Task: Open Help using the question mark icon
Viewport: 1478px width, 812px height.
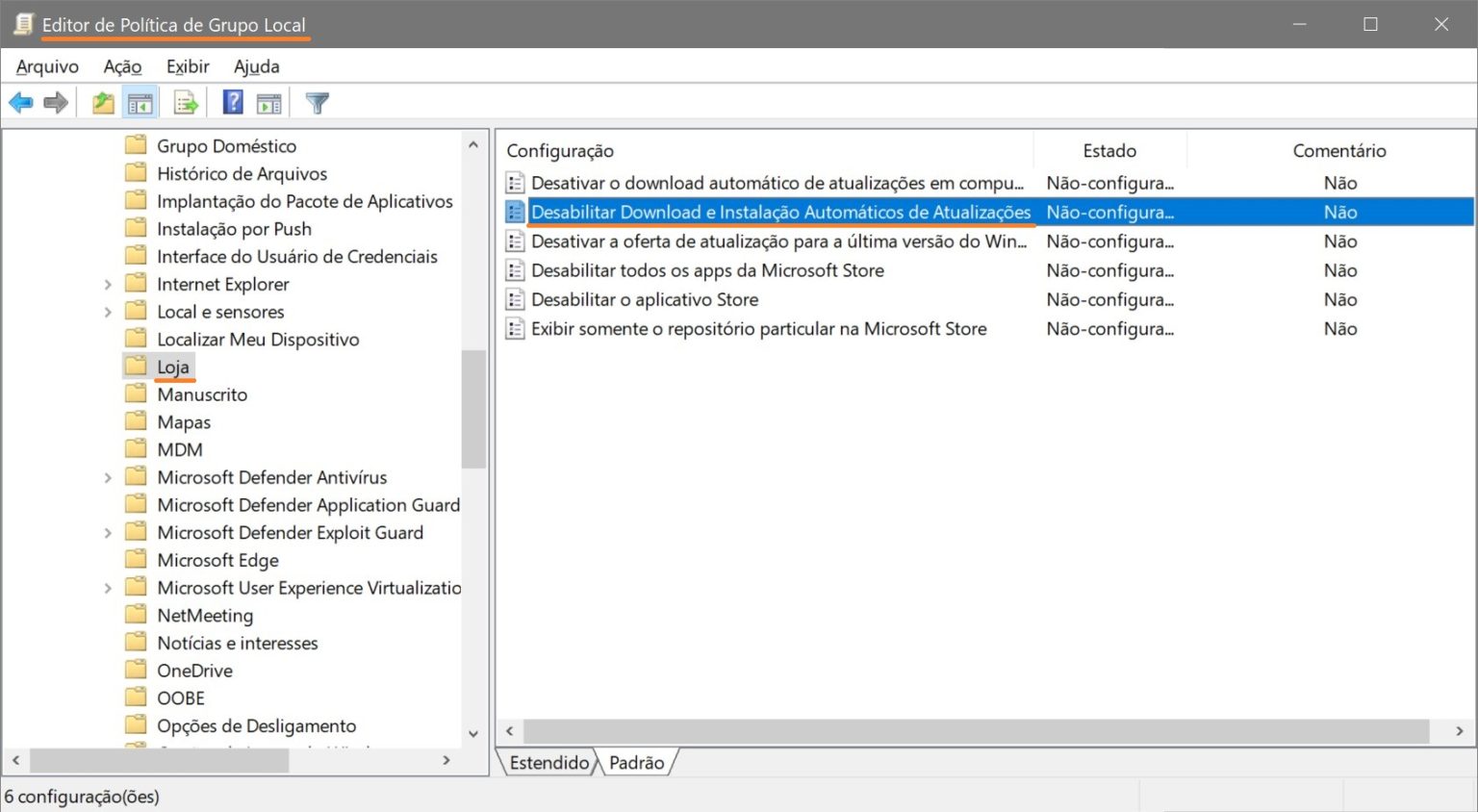Action: coord(233,101)
